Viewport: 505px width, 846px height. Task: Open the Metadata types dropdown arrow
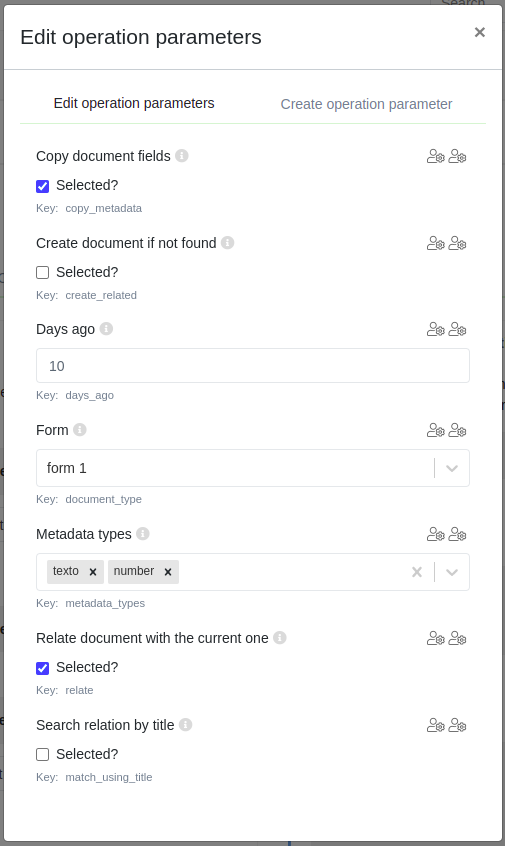point(452,572)
